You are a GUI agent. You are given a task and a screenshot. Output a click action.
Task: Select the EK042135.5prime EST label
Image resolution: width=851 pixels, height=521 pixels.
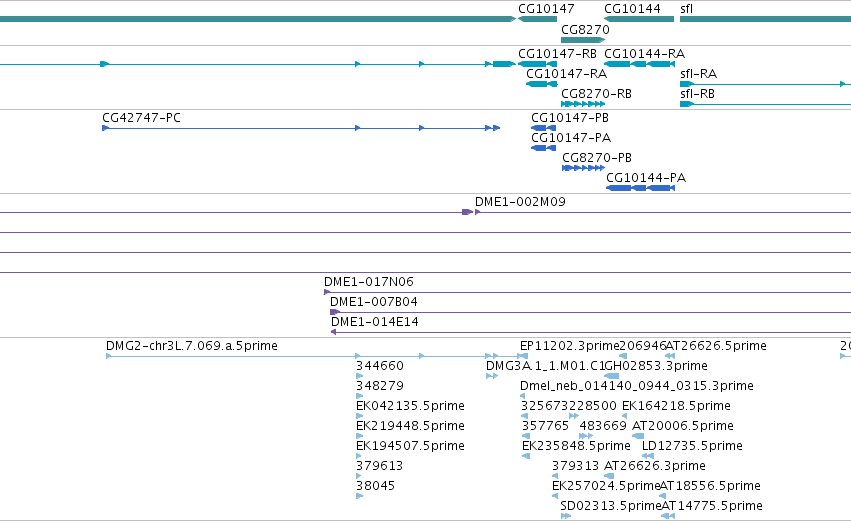(410, 406)
